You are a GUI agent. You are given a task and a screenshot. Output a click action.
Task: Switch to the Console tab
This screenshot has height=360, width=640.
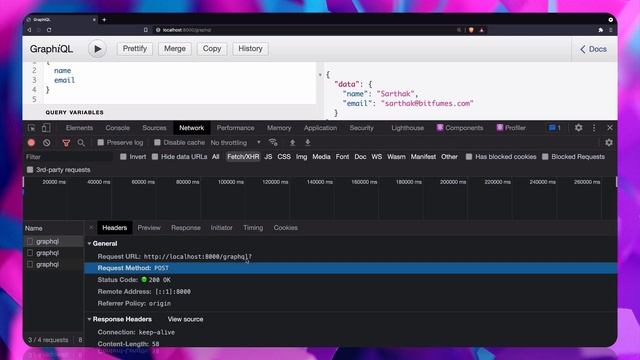[x=117, y=128]
